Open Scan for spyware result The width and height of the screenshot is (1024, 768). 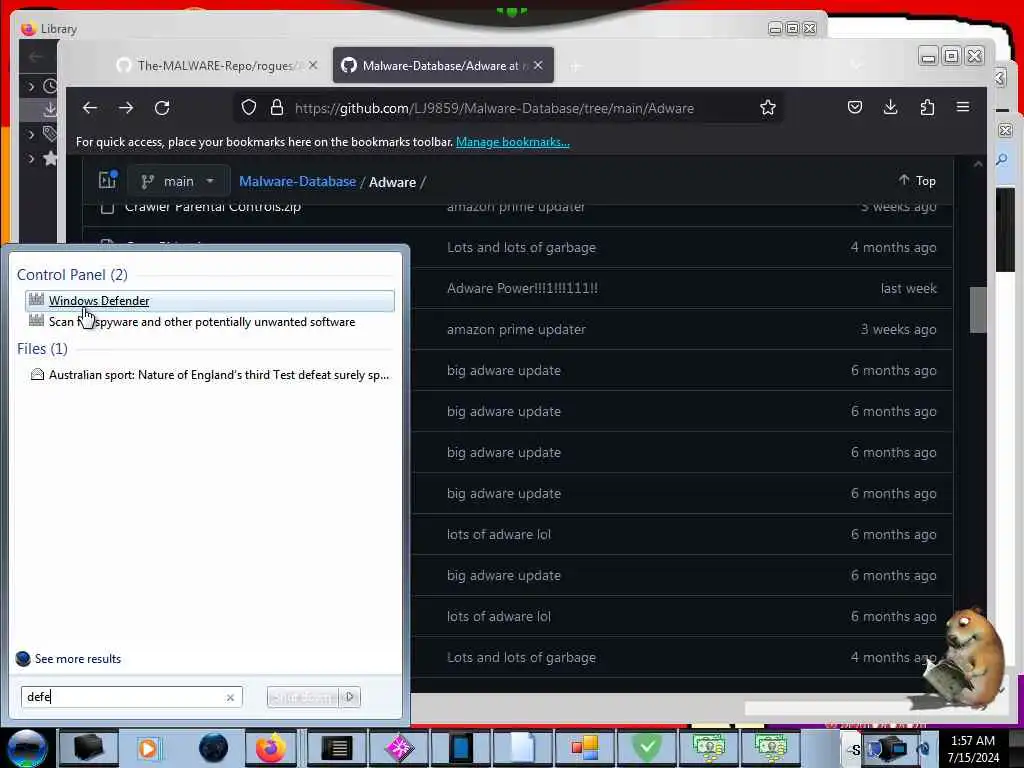[202, 322]
